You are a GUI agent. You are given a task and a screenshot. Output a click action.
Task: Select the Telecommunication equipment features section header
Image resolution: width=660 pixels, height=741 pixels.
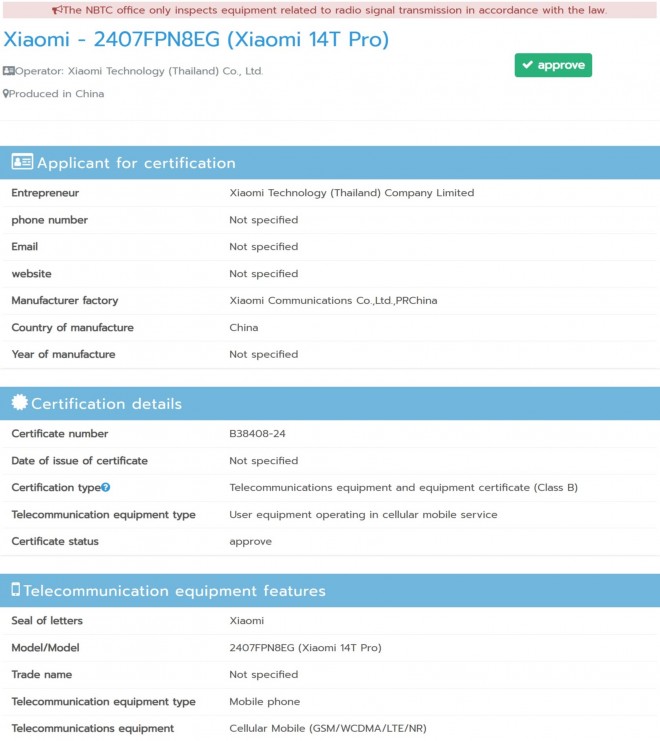(x=174, y=591)
